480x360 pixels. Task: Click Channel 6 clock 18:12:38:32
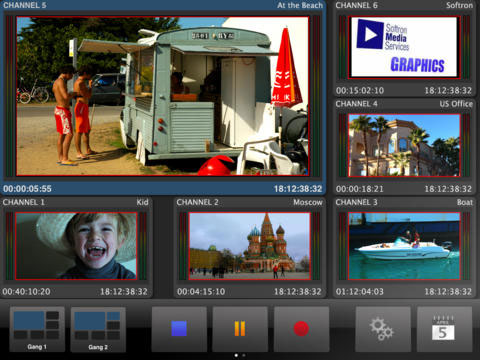448,90
